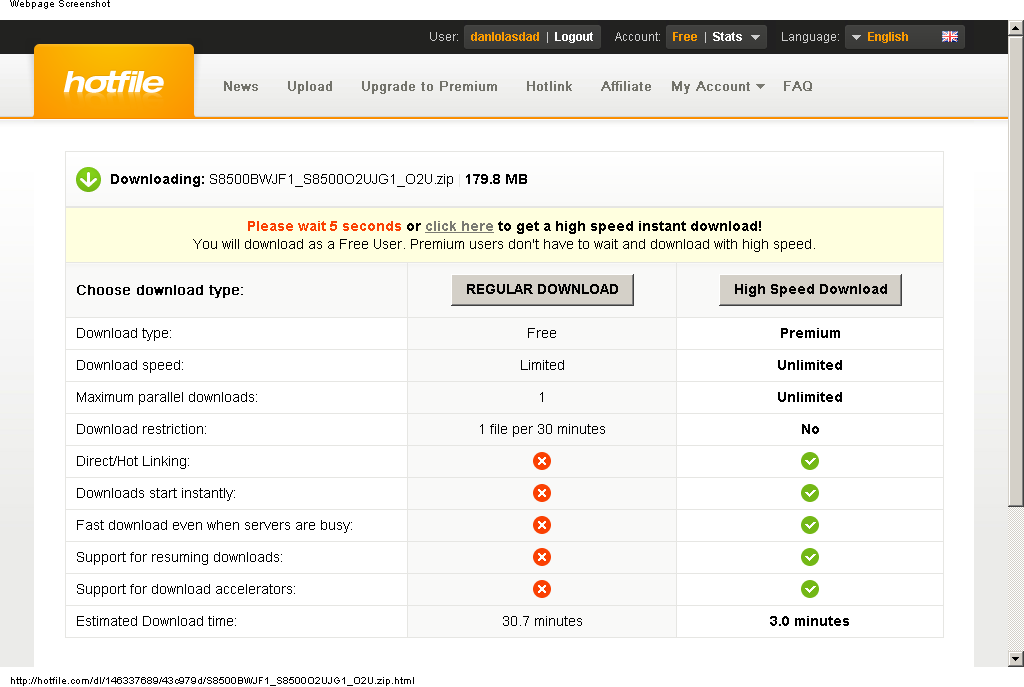This screenshot has height=687, width=1024.
Task: Click the Free account type link
Action: [684, 37]
